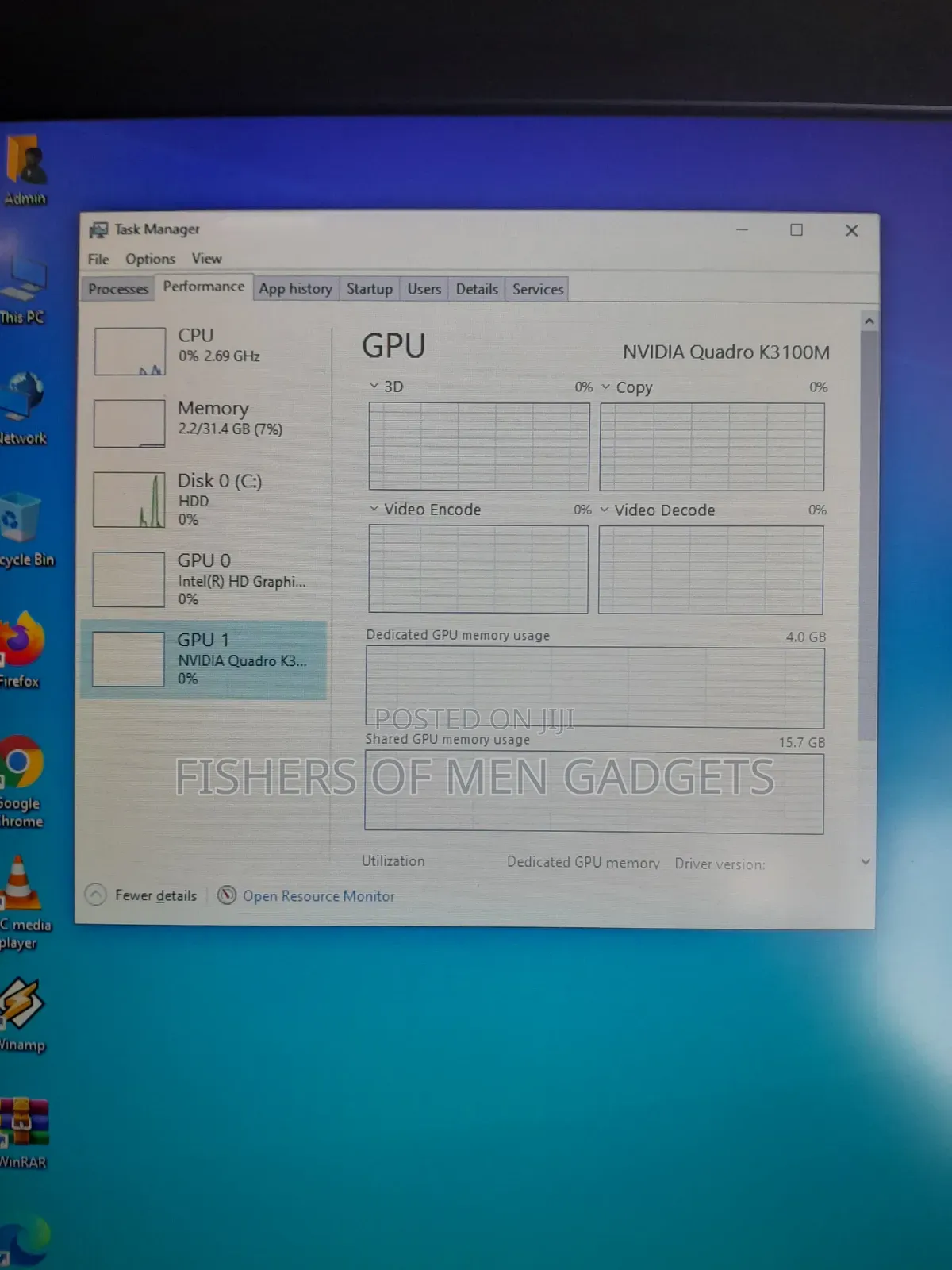Screen dimensions: 952x1270
Task: Select GPU 0 Intel HD Graphics entry
Action: point(205,579)
